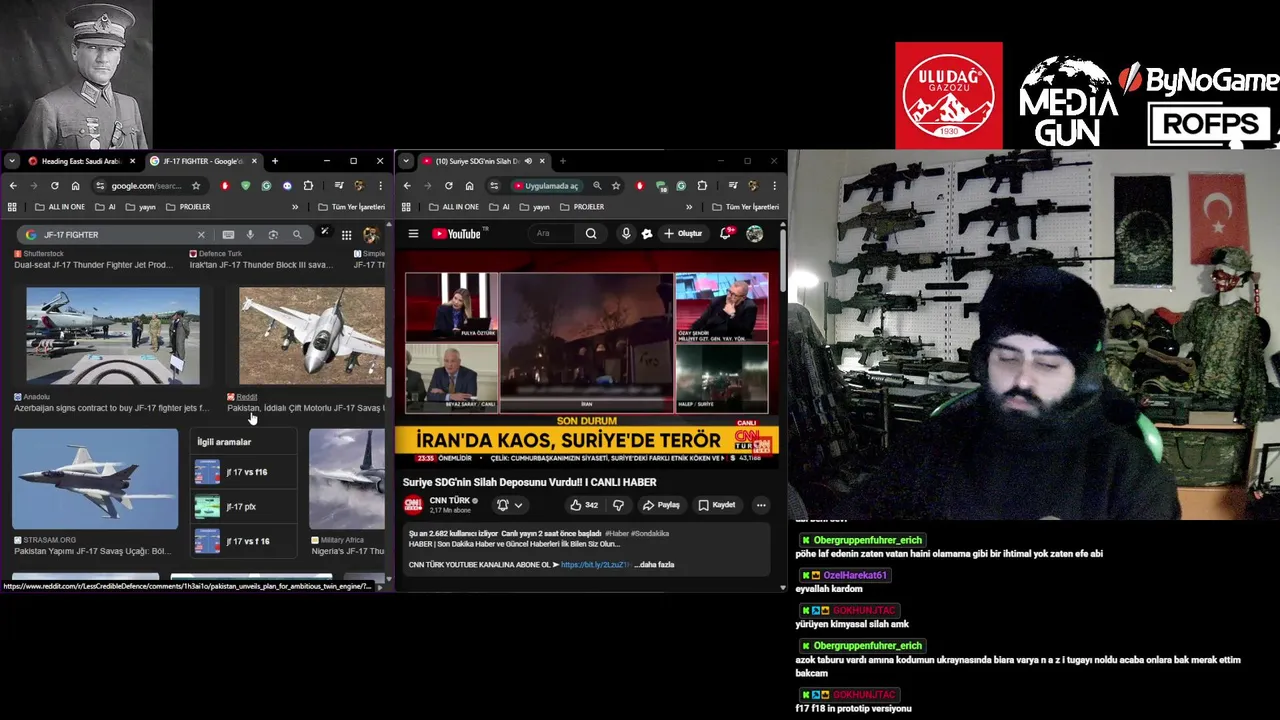The height and width of the screenshot is (720, 1280).
Task: Reload the Google search page
Action: click(54, 186)
